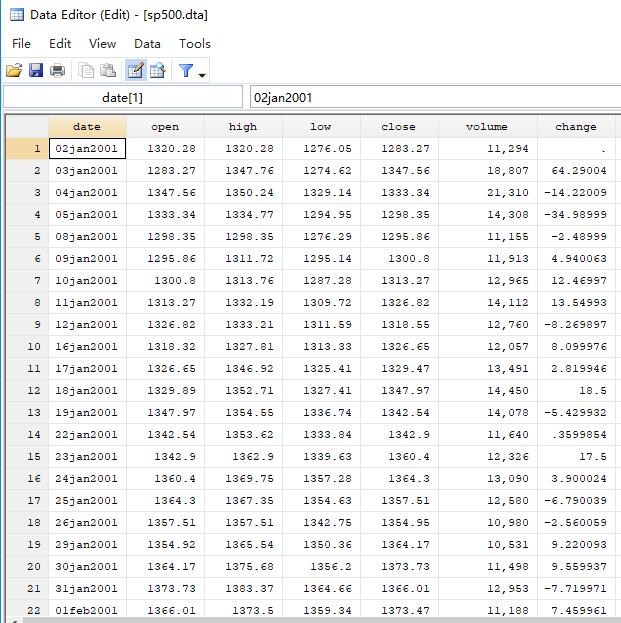
Task: Click volume value 14,450
Action: [488, 391]
